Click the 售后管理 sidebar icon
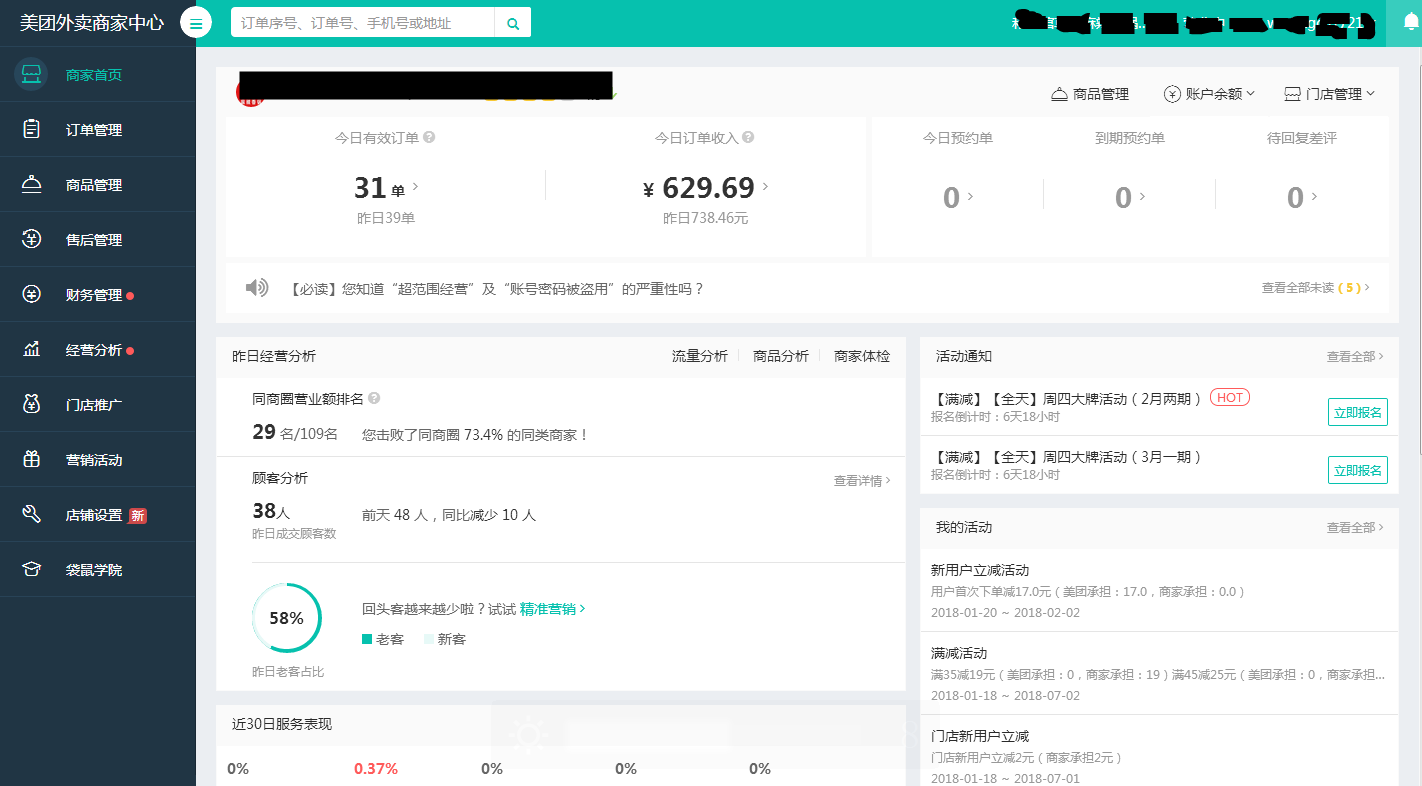The height and width of the screenshot is (786, 1422). 31,239
